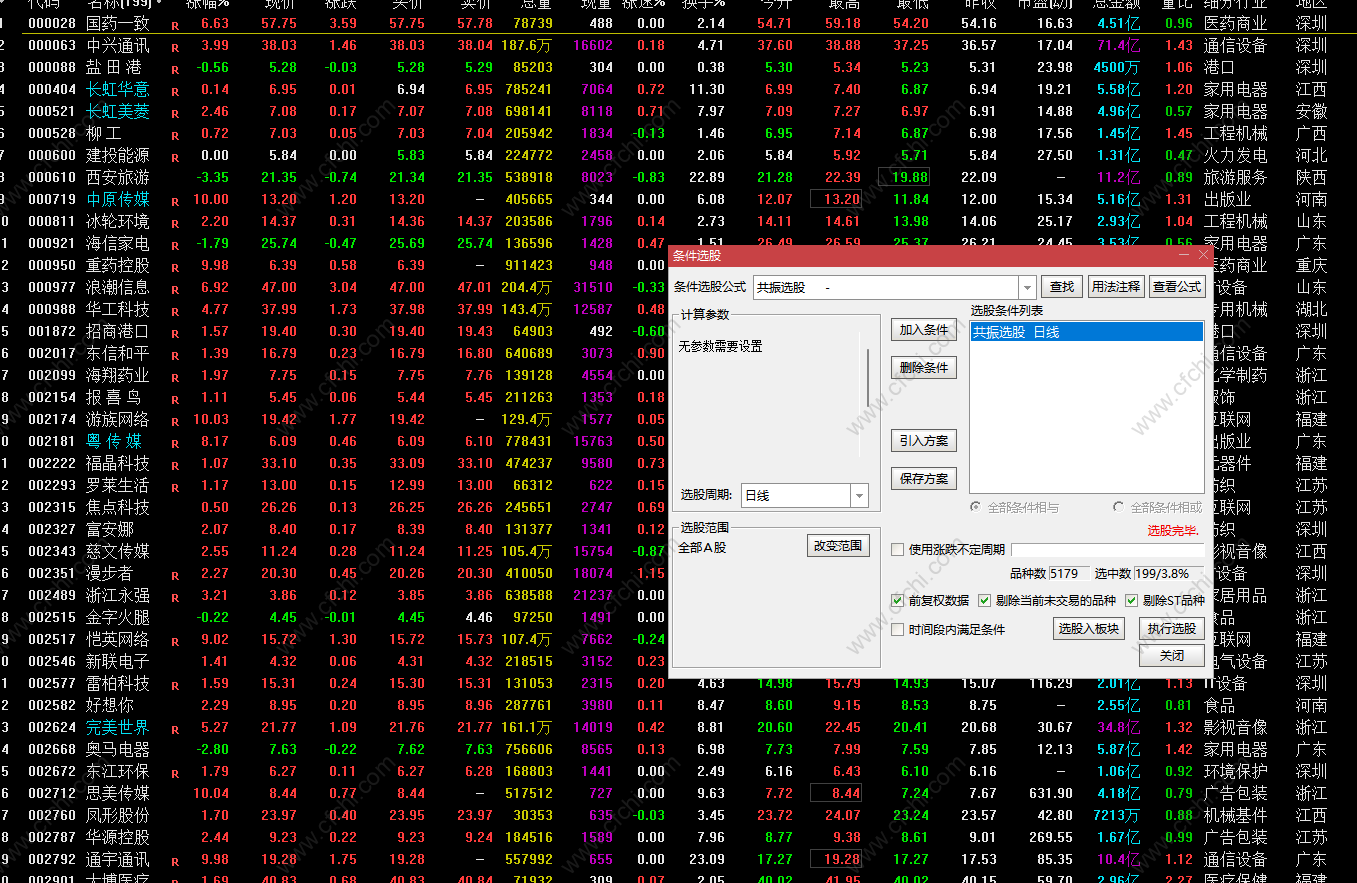The image size is (1357, 883).
Task: Toggle the 剔除ST品种 checkbox
Action: [x=1132, y=601]
